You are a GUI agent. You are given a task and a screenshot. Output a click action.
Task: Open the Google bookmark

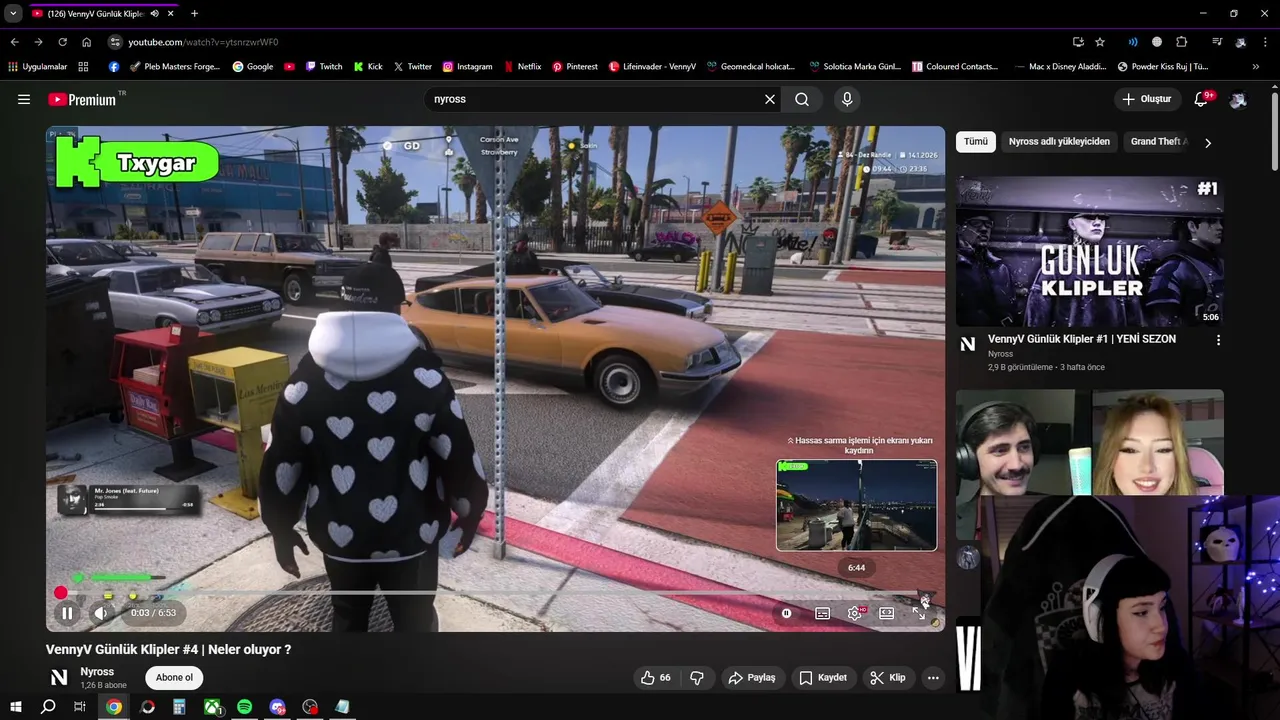[252, 66]
